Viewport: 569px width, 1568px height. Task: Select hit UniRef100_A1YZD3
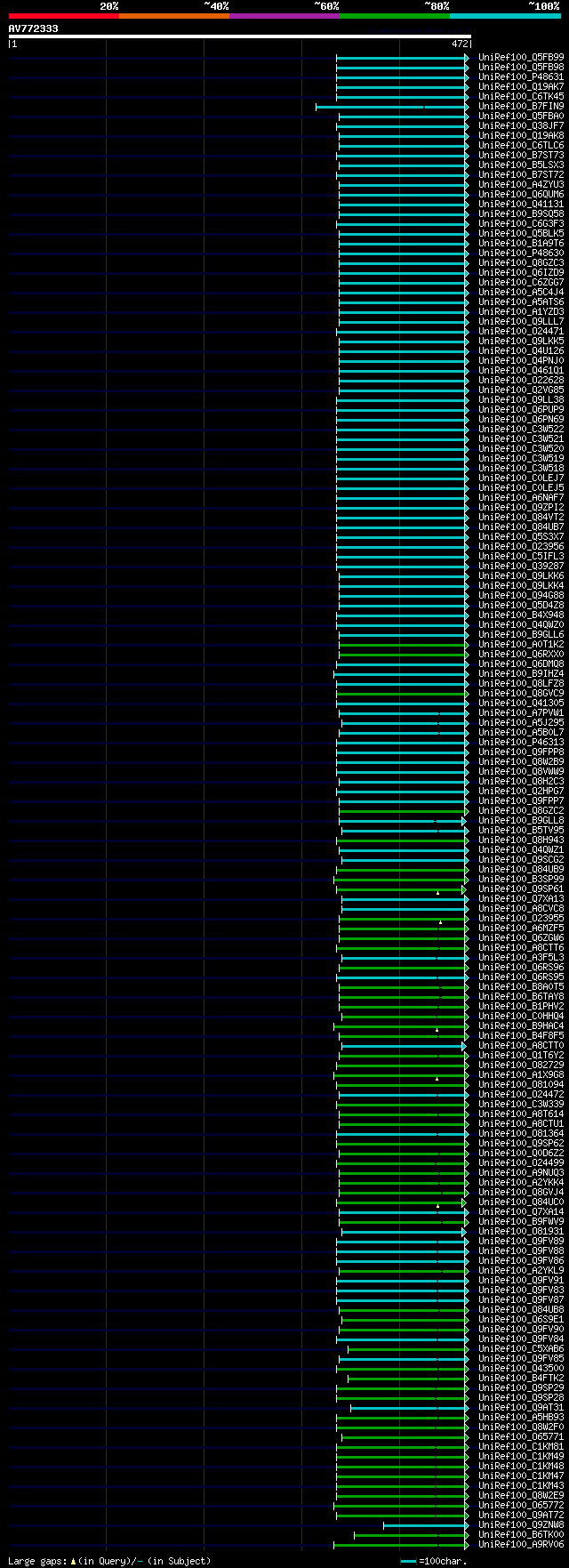521,311
